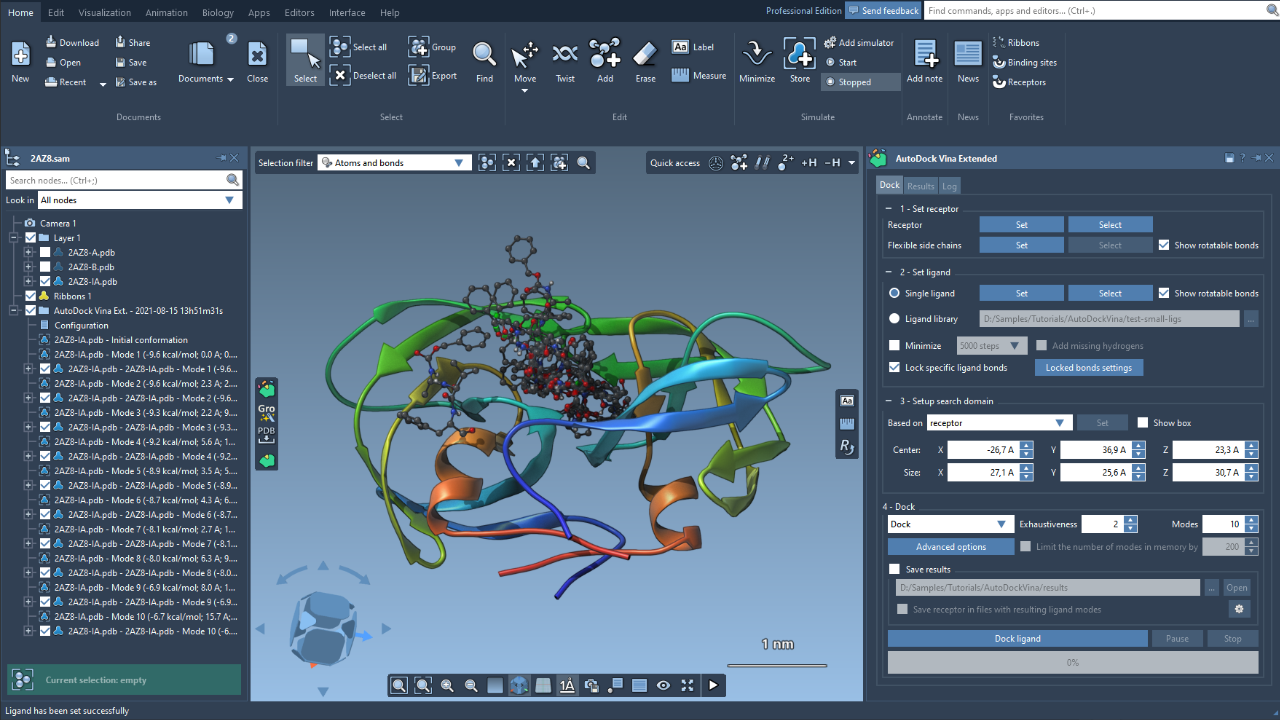Click the Measure tool in ribbon

click(699, 76)
